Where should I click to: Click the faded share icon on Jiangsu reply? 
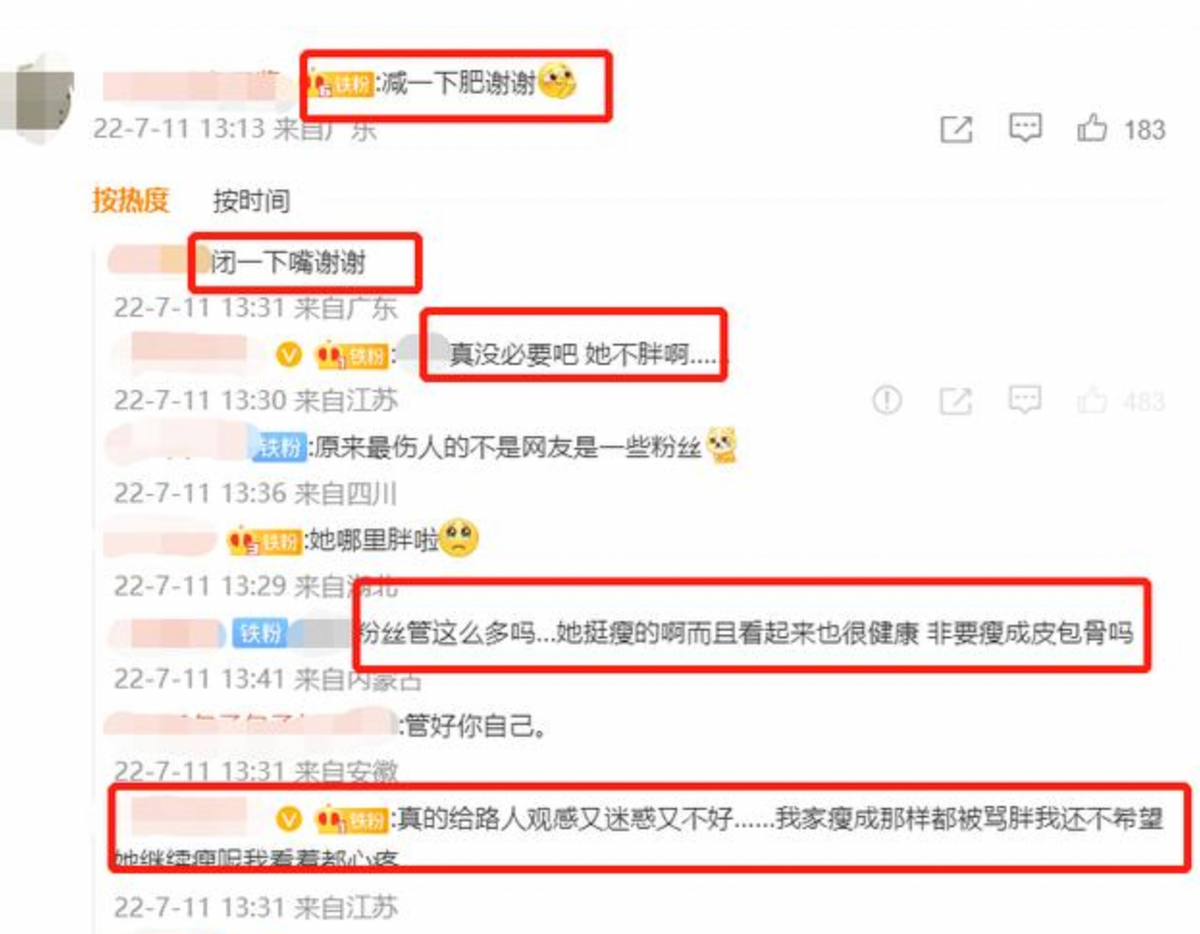coord(956,401)
